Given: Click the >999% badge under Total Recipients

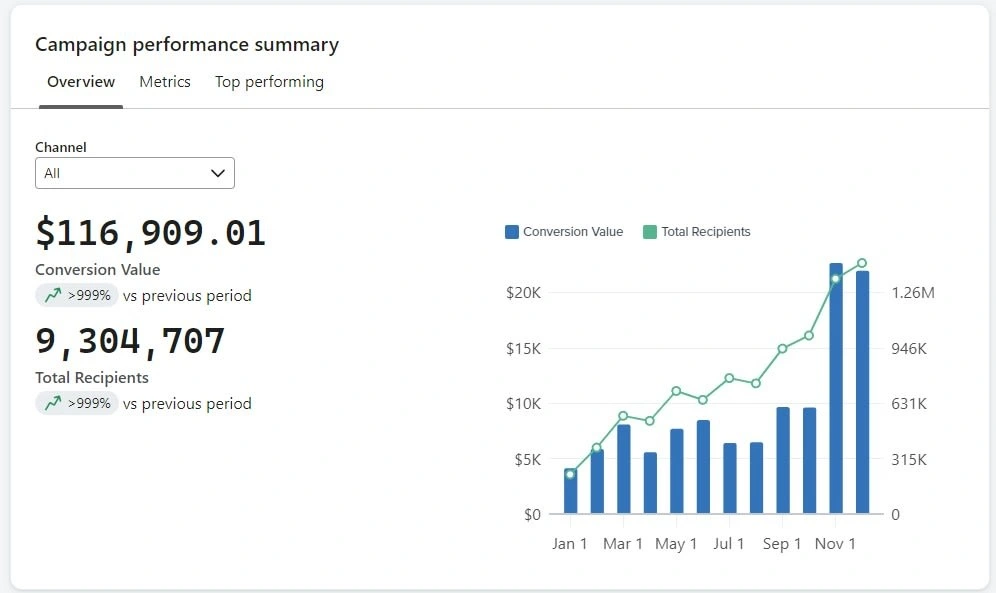Looking at the screenshot, I should pyautogui.click(x=77, y=403).
